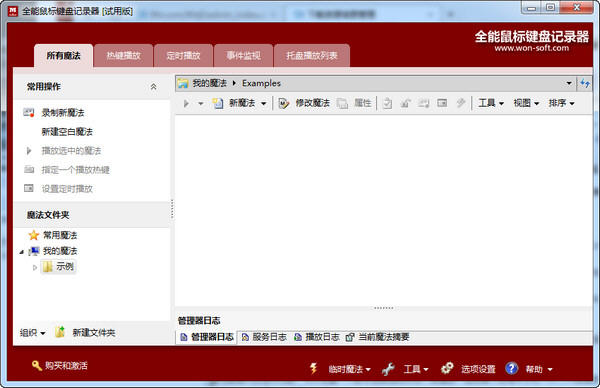The width and height of the screenshot is (600, 388).
Task: Close the 全能鼠标键盘记录器 window
Action: 577,7
